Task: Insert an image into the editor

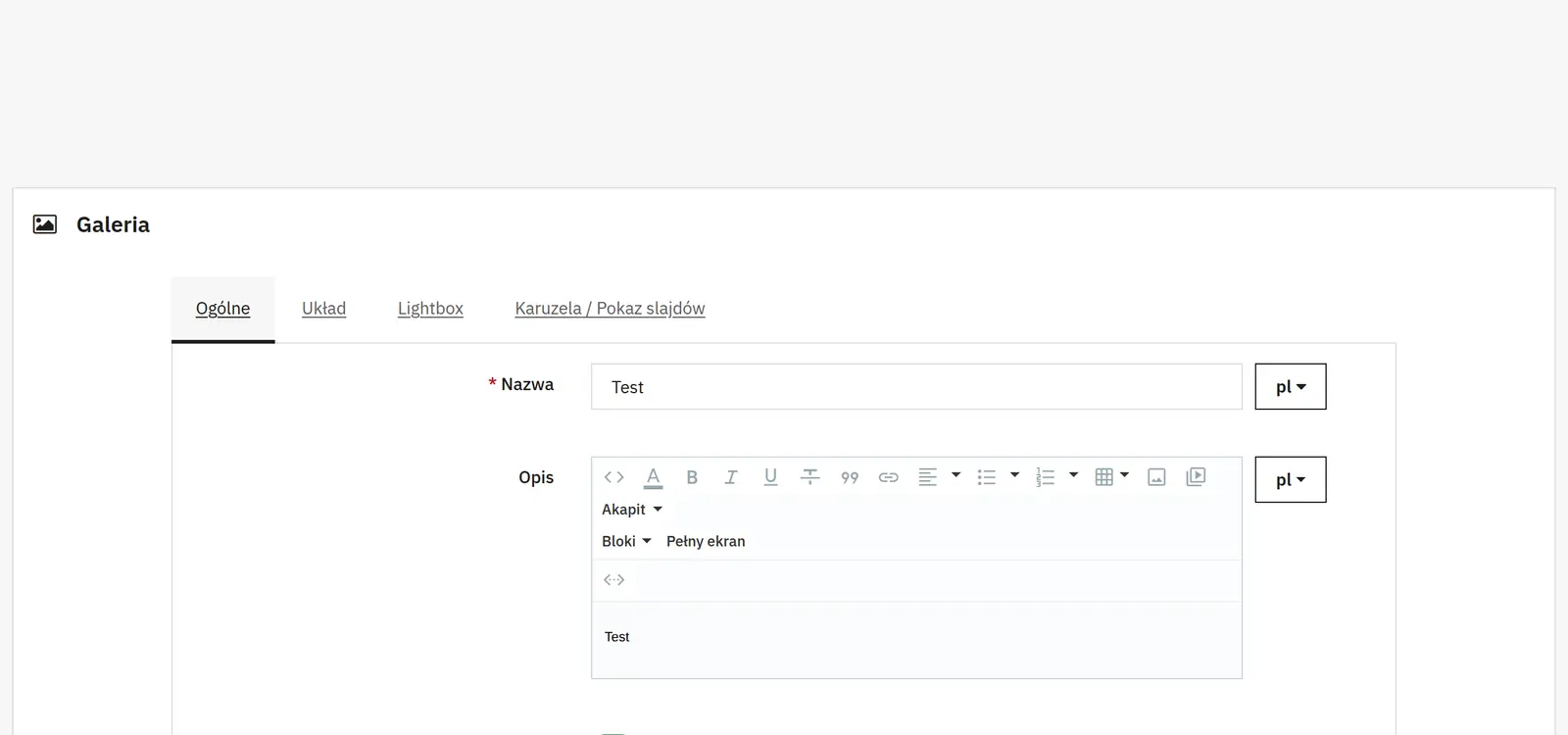Action: [1156, 477]
